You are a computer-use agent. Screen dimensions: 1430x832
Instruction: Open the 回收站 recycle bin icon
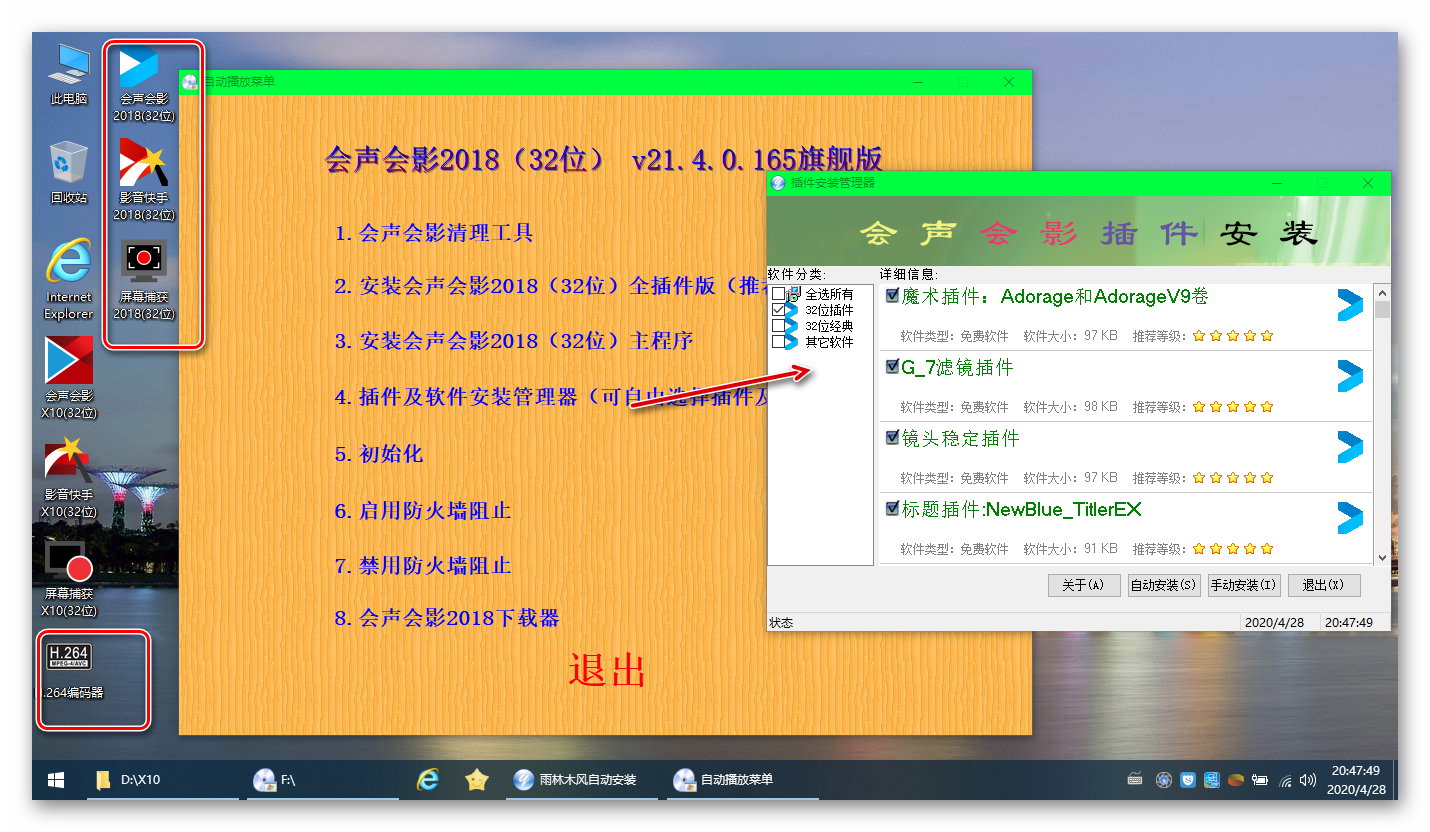click(x=68, y=164)
